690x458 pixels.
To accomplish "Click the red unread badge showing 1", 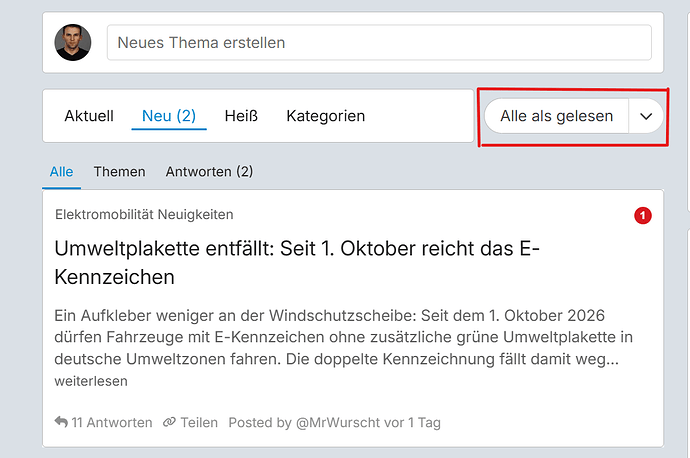I will 642,216.
